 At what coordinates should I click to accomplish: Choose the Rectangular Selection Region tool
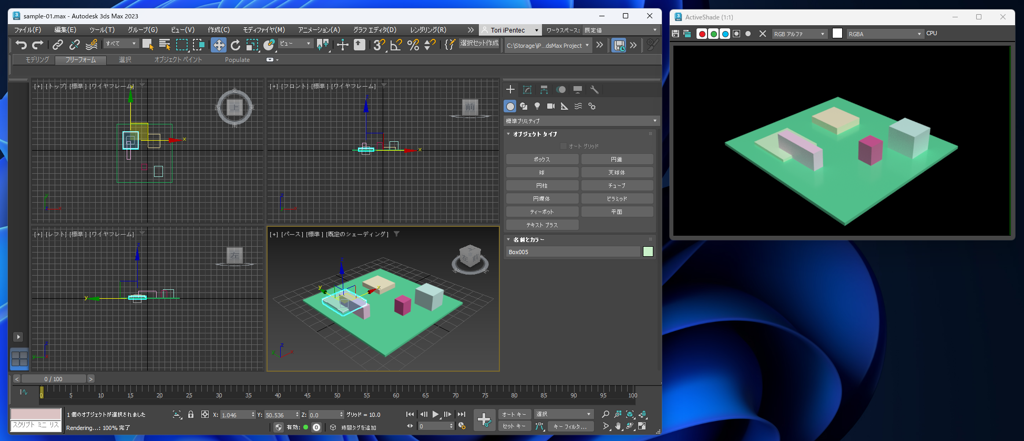pos(182,44)
